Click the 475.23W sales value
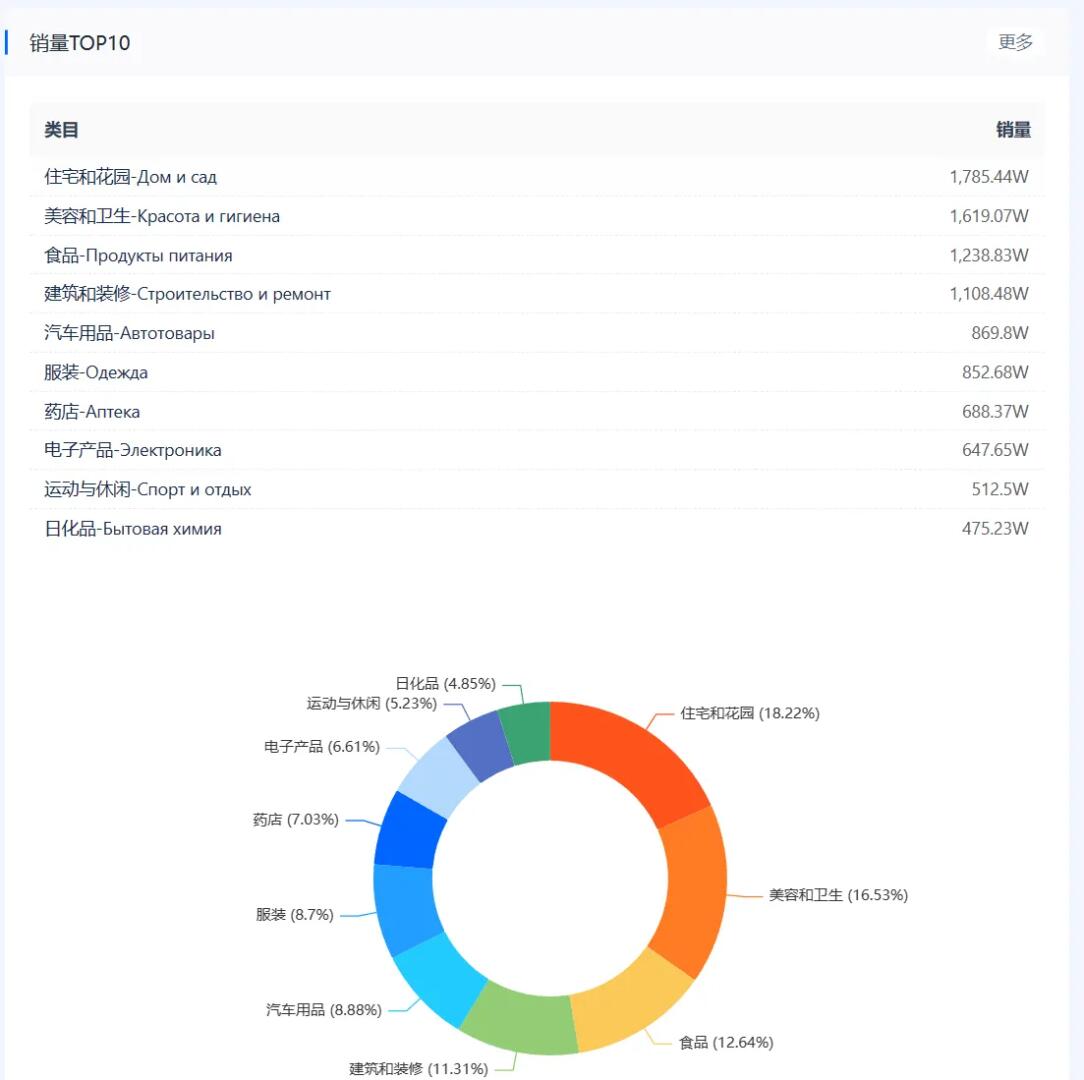This screenshot has height=1080, width=1084. pos(995,528)
